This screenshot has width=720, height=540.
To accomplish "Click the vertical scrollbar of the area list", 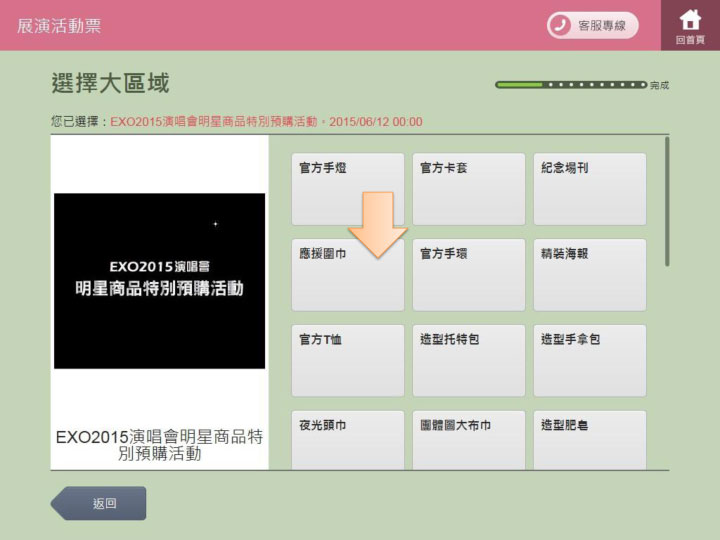I will (x=667, y=201).
